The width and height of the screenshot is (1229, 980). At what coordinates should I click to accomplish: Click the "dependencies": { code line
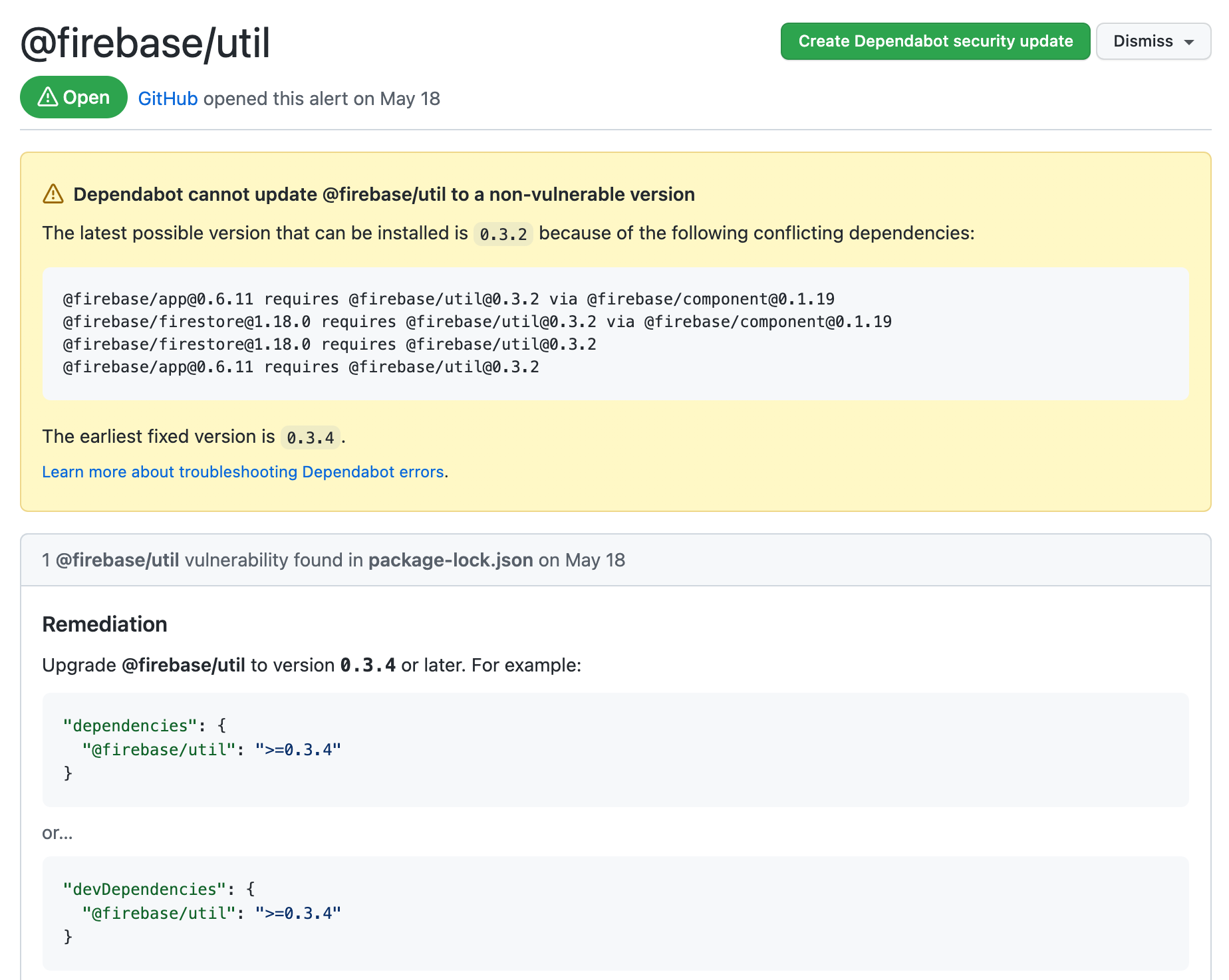144,725
